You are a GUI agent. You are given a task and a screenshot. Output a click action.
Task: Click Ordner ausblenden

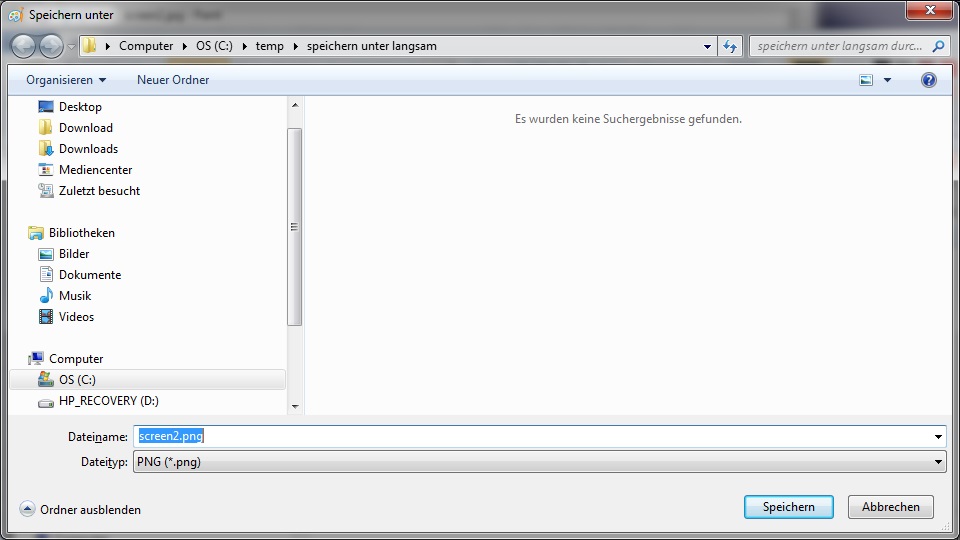pos(90,509)
